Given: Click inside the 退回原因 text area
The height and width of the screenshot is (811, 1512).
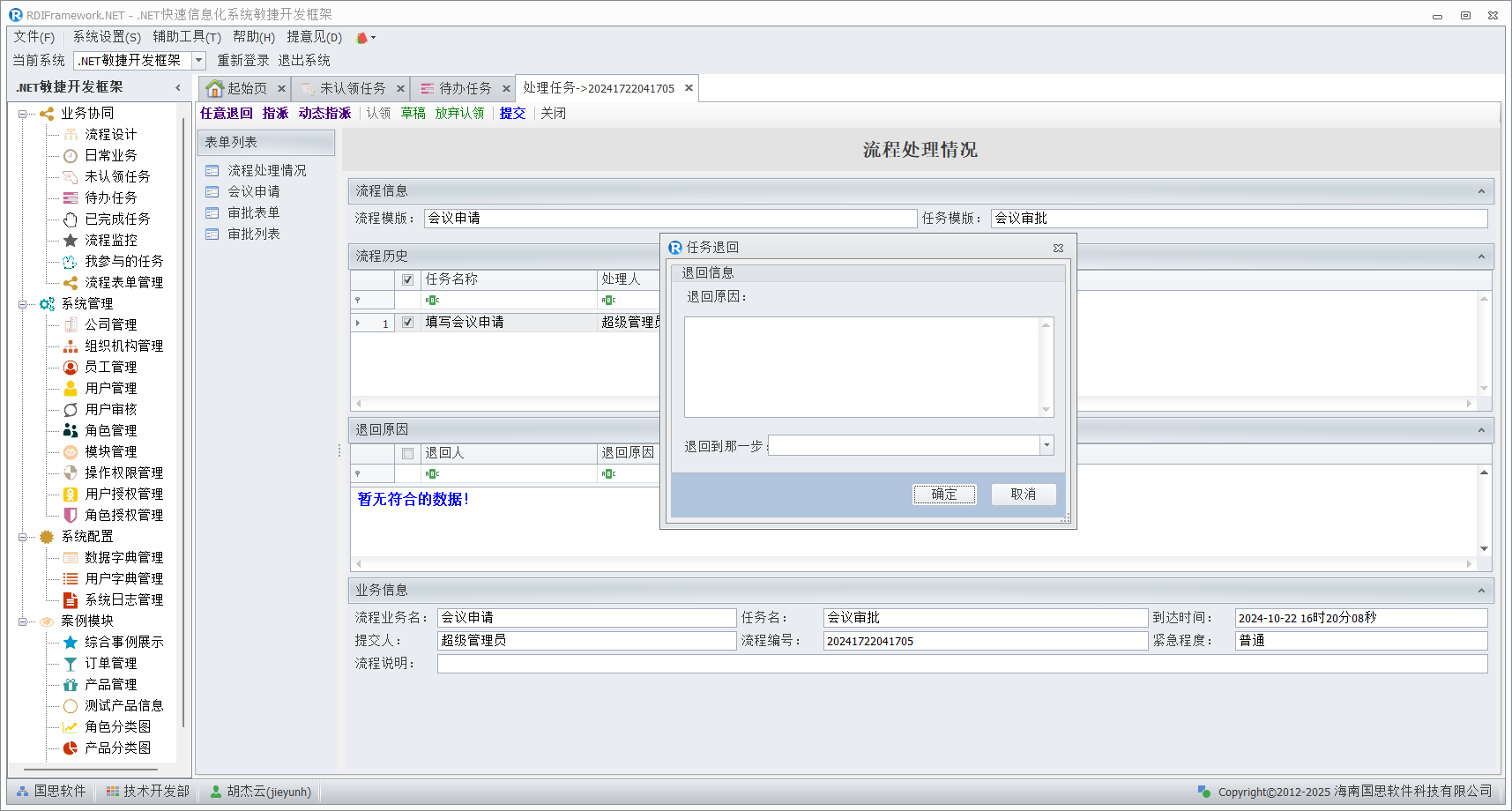Looking at the screenshot, I should (860, 366).
